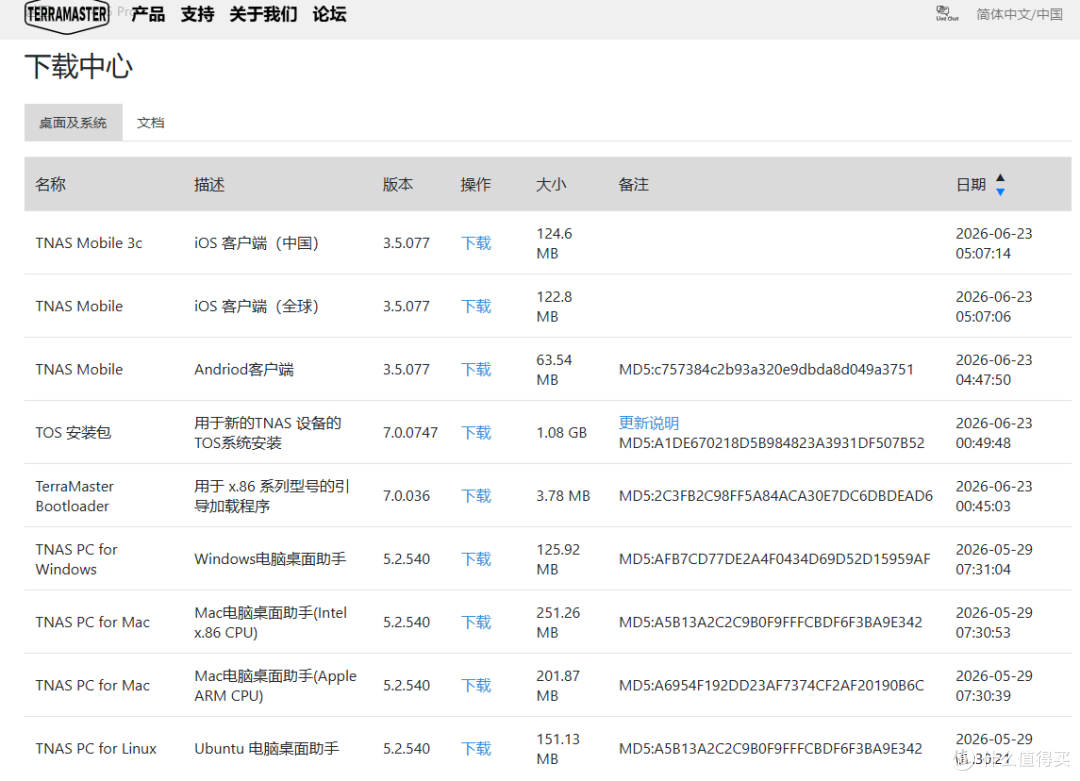Select the Ubuntu 电脑桌面助手 description

click(267, 749)
